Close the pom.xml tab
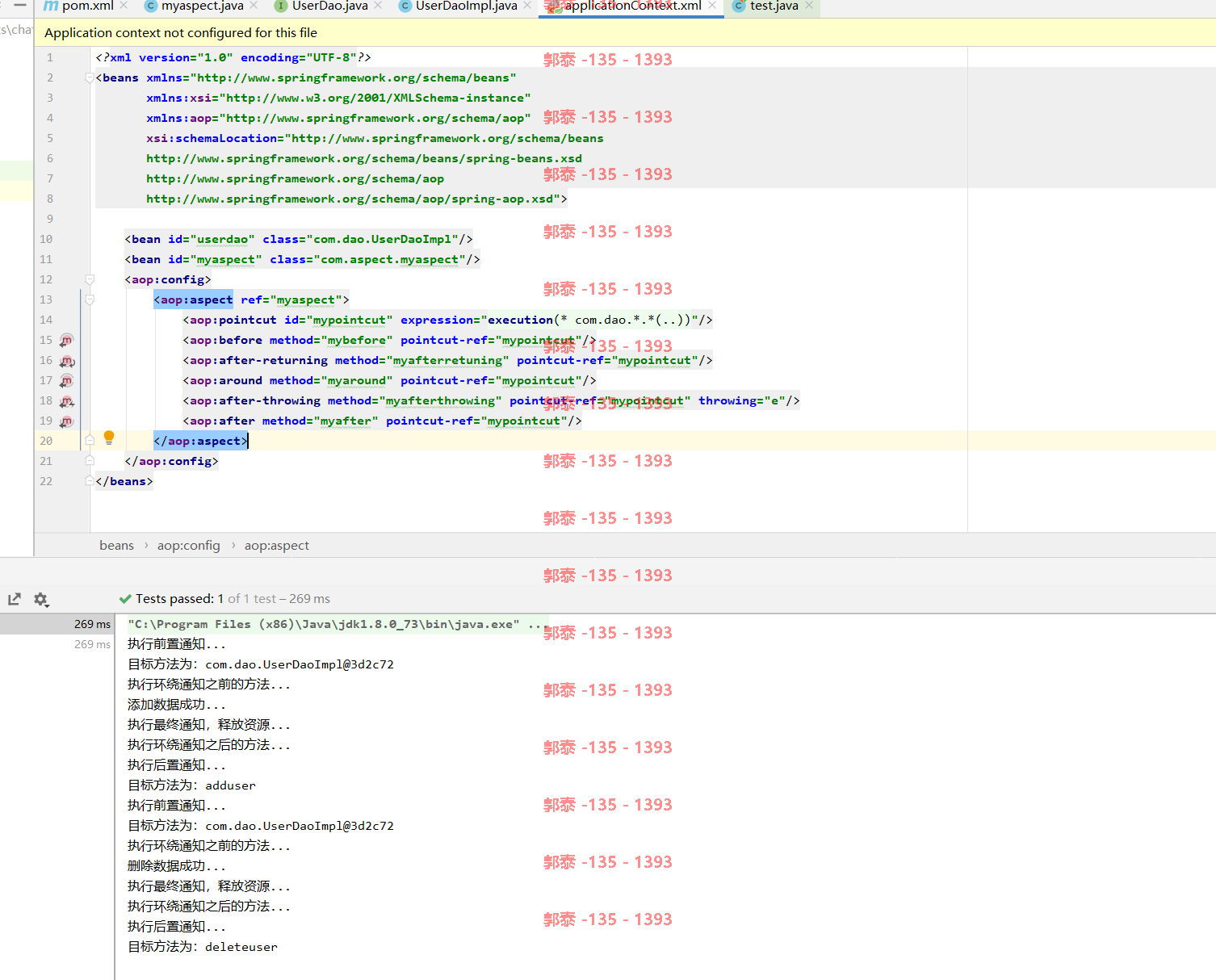 coord(124,6)
